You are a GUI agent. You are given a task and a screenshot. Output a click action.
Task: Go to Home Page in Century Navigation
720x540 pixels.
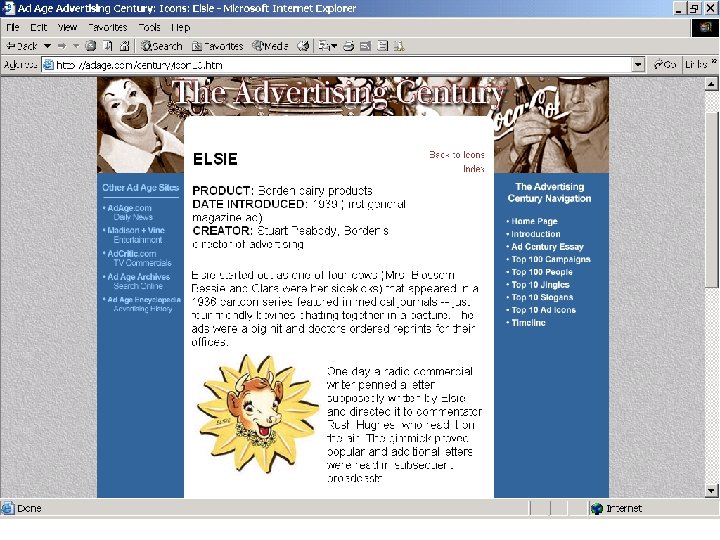click(534, 221)
